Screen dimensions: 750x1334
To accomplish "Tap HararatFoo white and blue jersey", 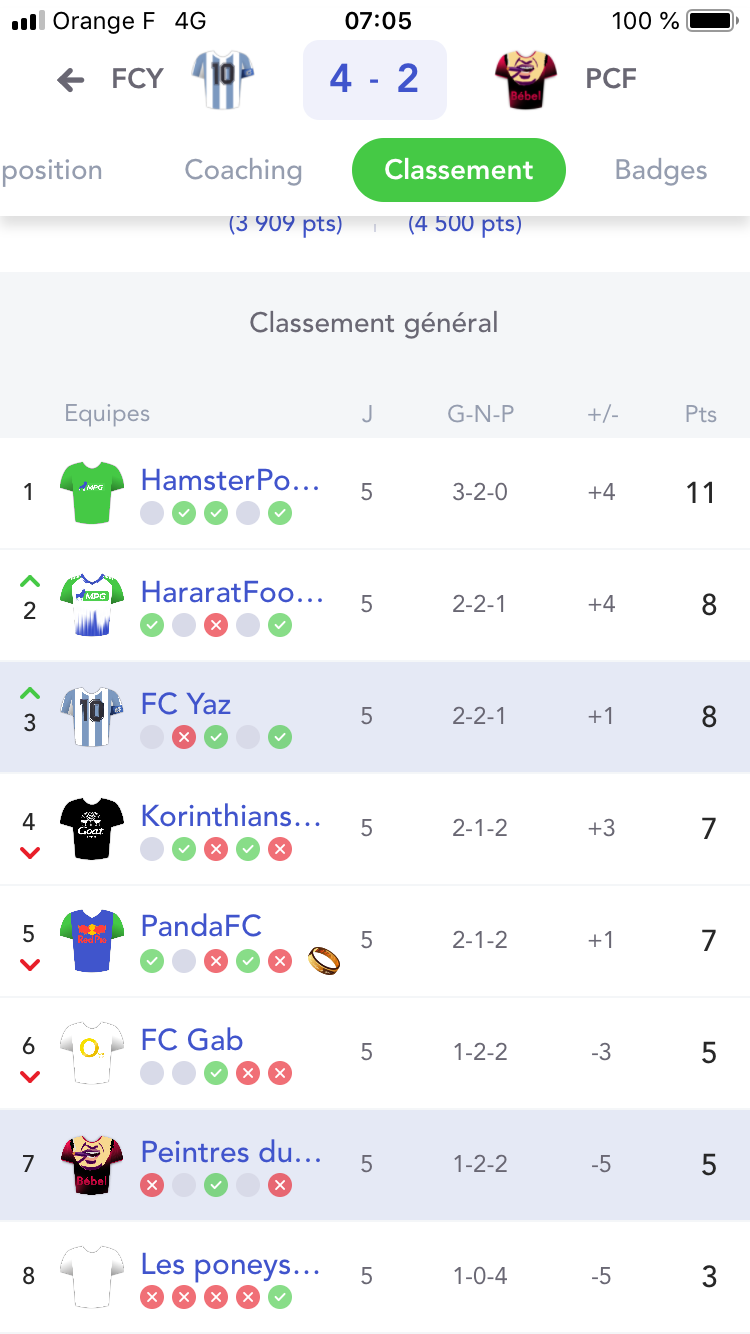I will pos(92,604).
